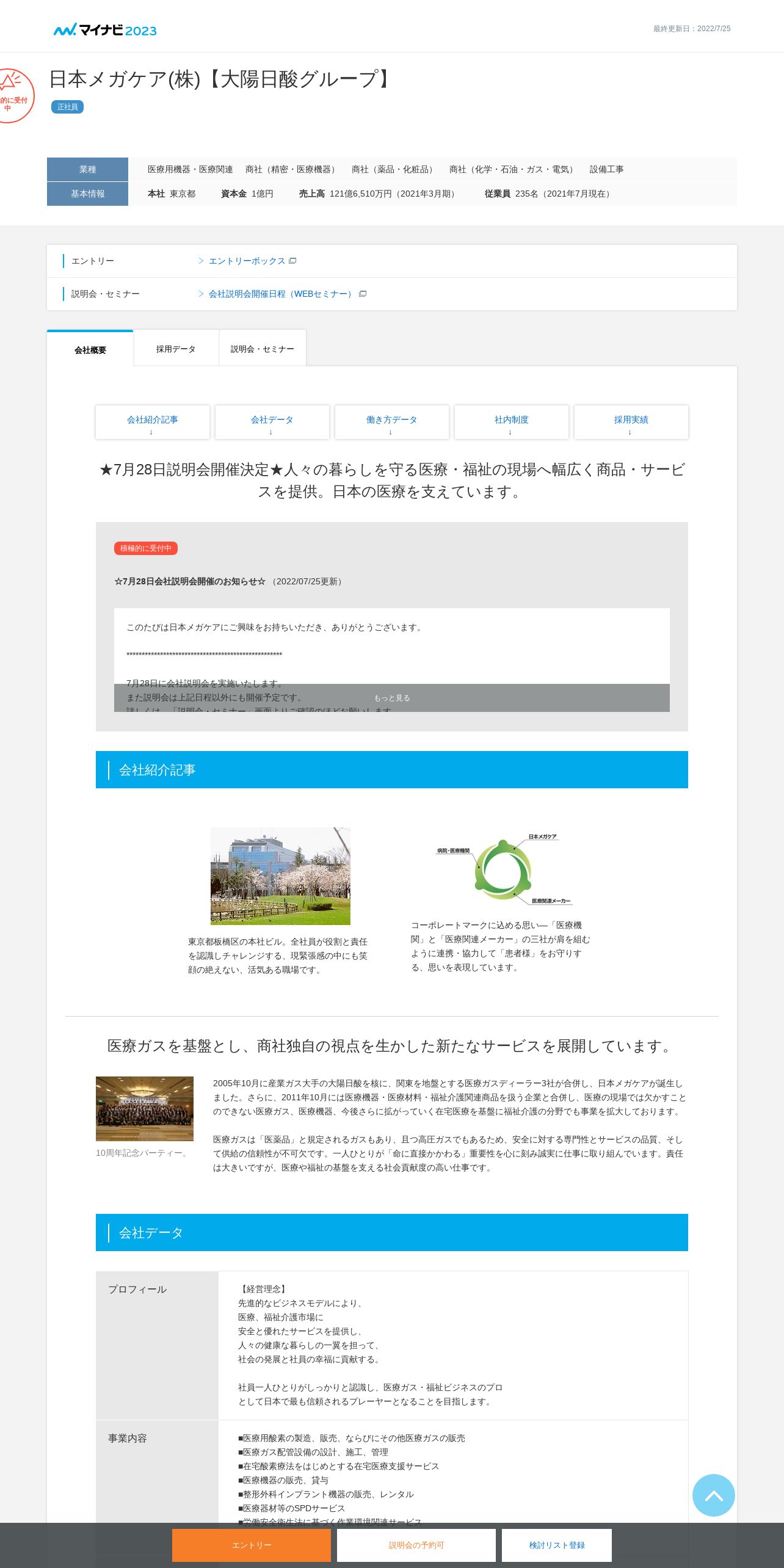Image resolution: width=784 pixels, height=1568 pixels.
Task: Click the 業種 header cell
Action: [x=87, y=169]
